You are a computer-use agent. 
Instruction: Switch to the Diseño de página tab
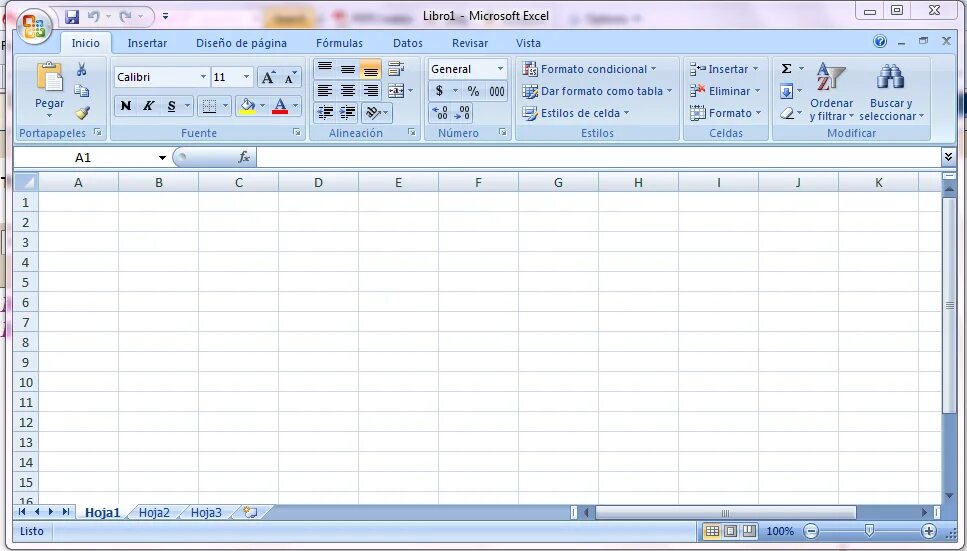point(241,43)
